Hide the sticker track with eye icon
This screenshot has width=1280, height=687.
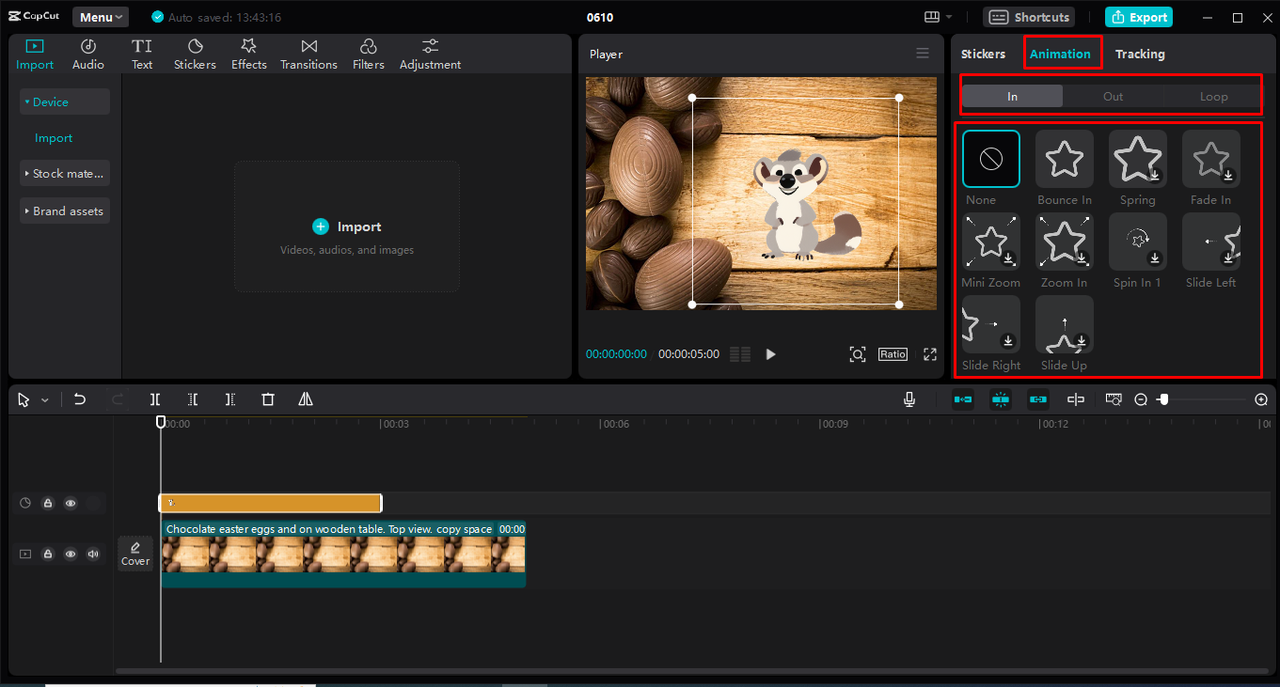point(70,503)
